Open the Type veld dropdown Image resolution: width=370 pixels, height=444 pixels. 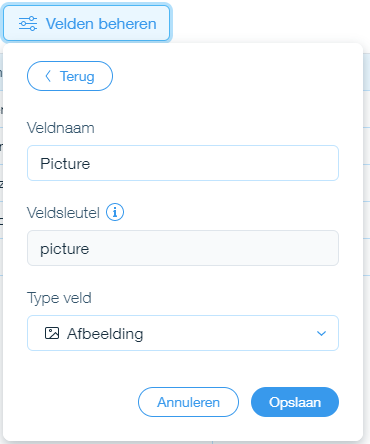point(183,333)
